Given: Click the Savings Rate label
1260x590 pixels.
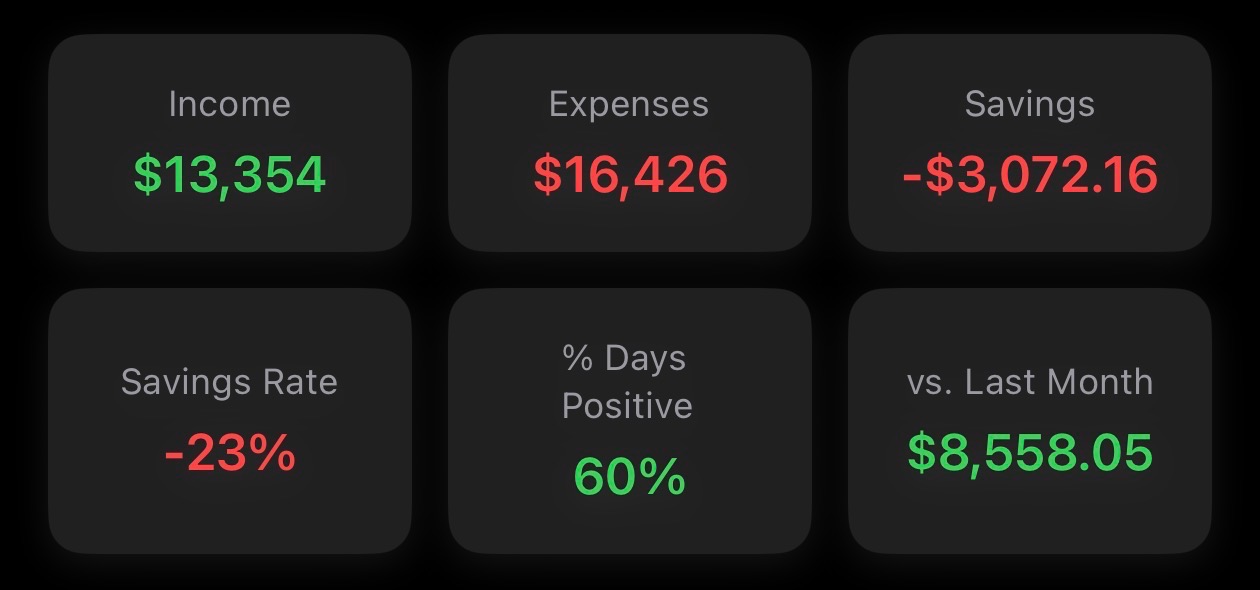Looking at the screenshot, I should click(230, 382).
